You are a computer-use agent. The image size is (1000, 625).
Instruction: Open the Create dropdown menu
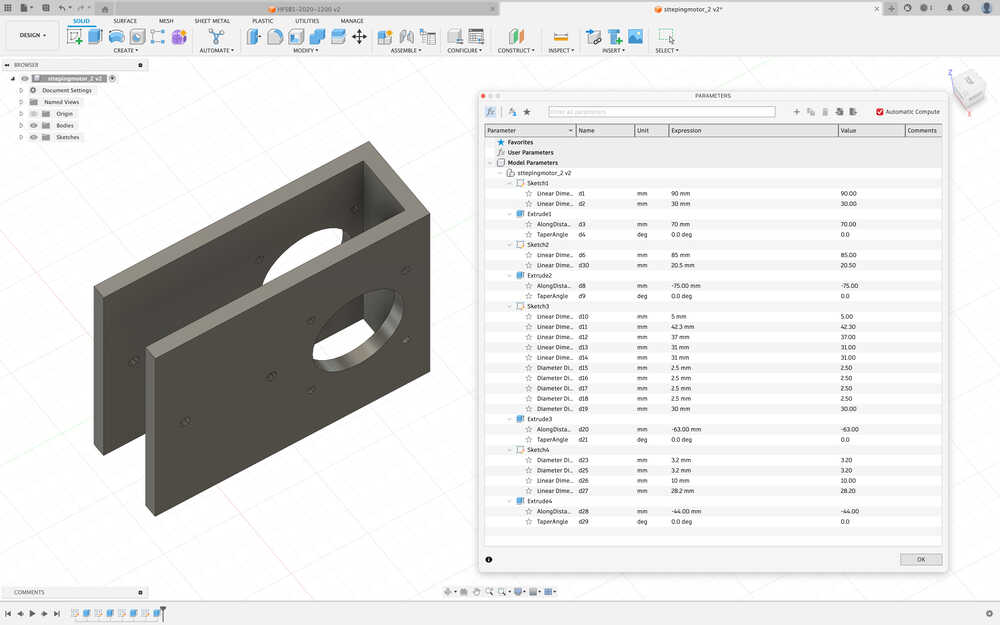click(126, 50)
